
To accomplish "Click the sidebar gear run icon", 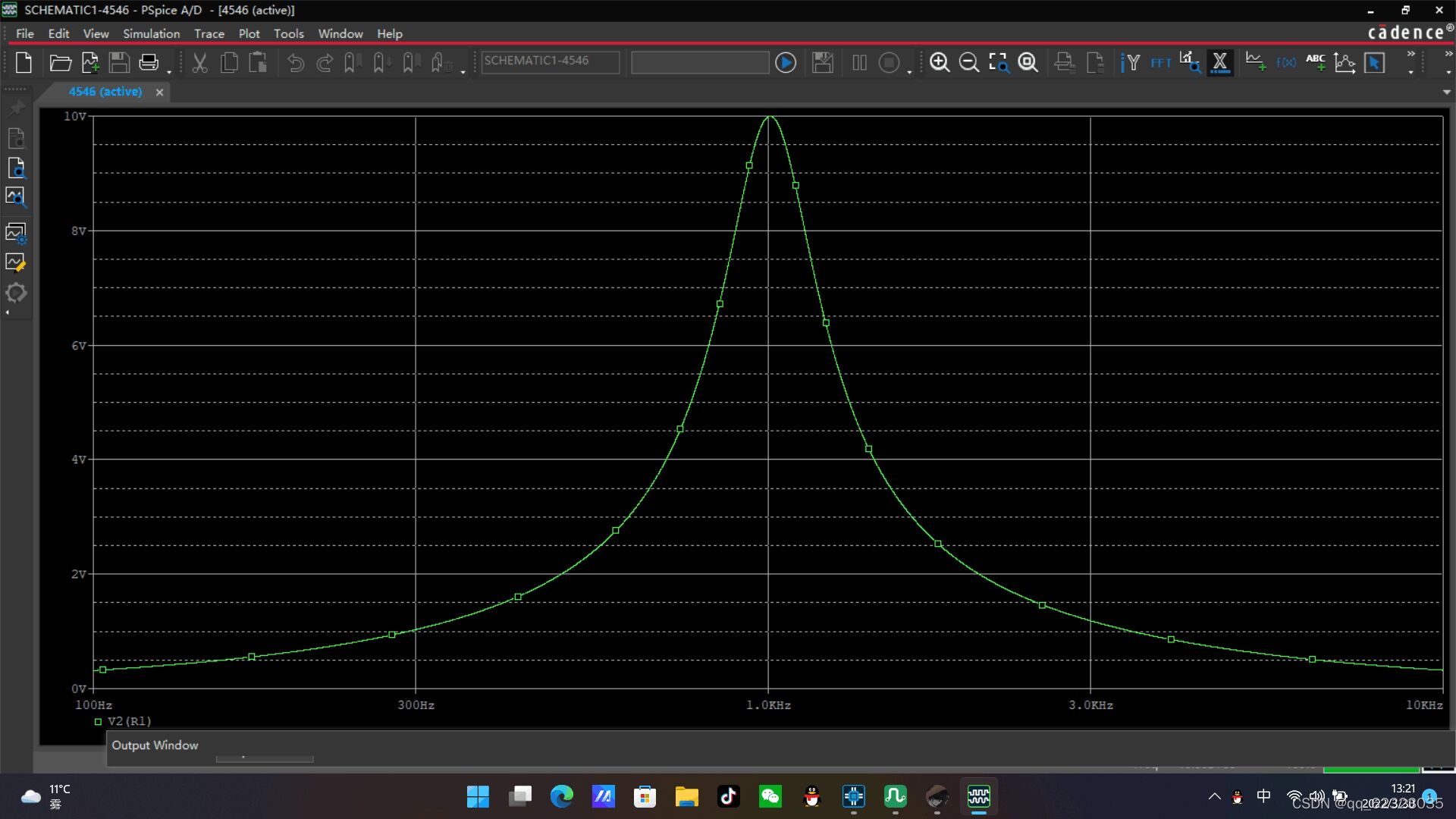I will click(16, 293).
